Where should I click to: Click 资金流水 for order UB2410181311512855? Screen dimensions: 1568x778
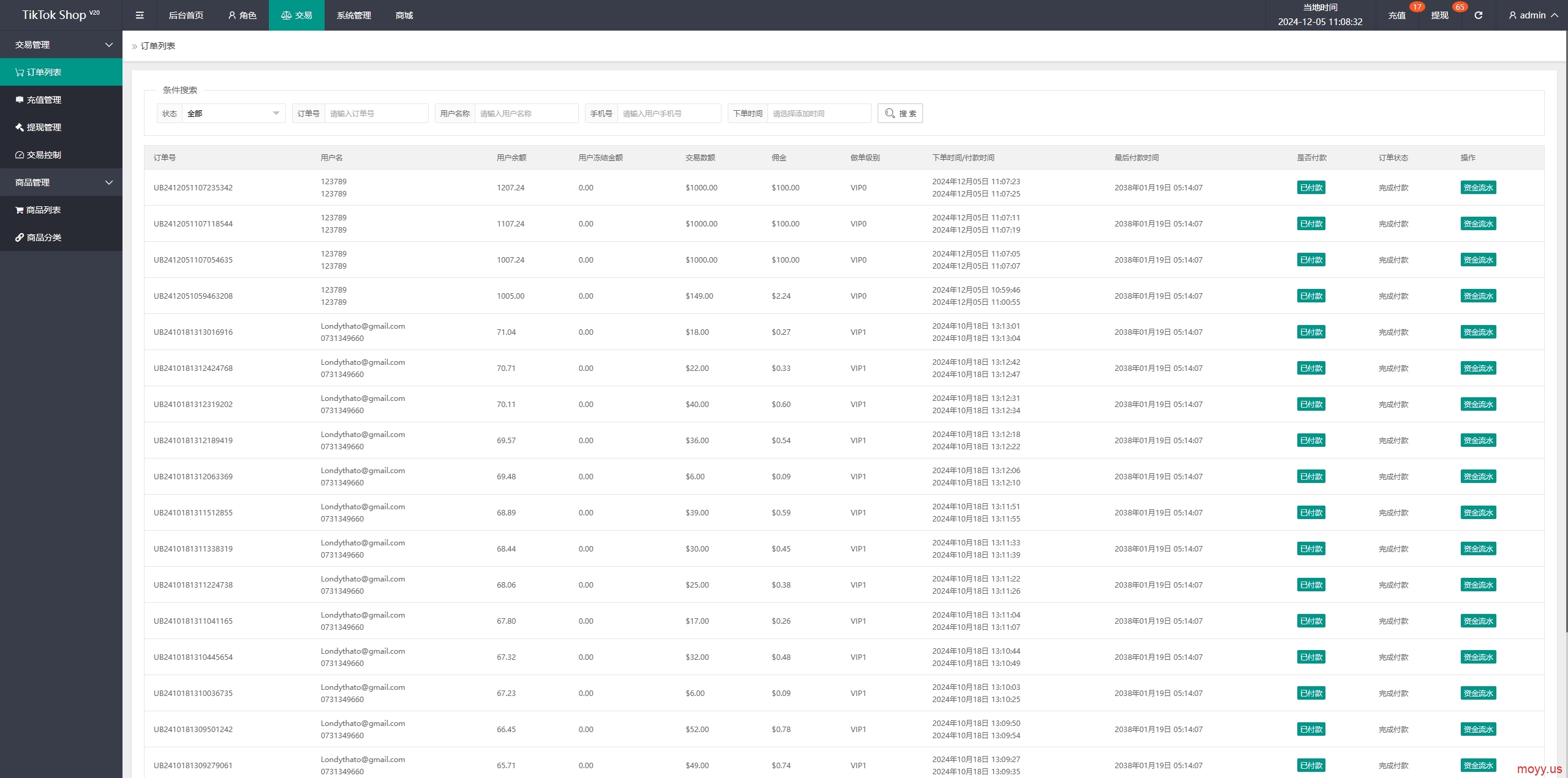point(1478,513)
